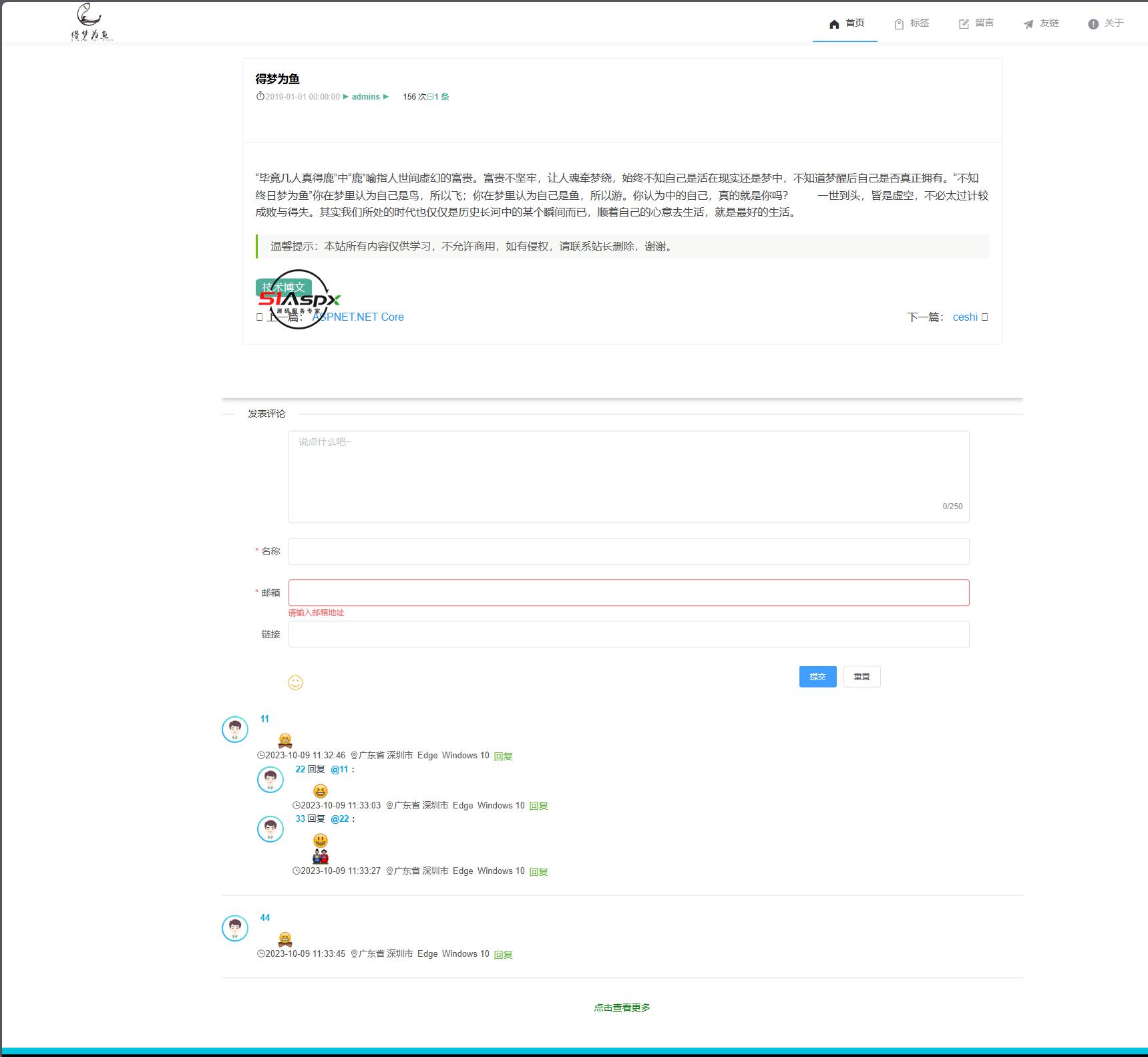Click the @22 mention link

[x=340, y=818]
